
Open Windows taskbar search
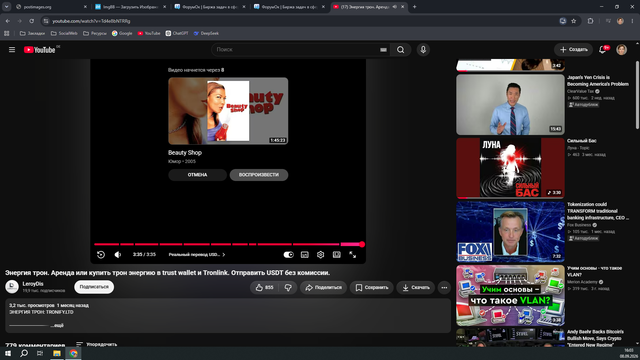pos(24,353)
